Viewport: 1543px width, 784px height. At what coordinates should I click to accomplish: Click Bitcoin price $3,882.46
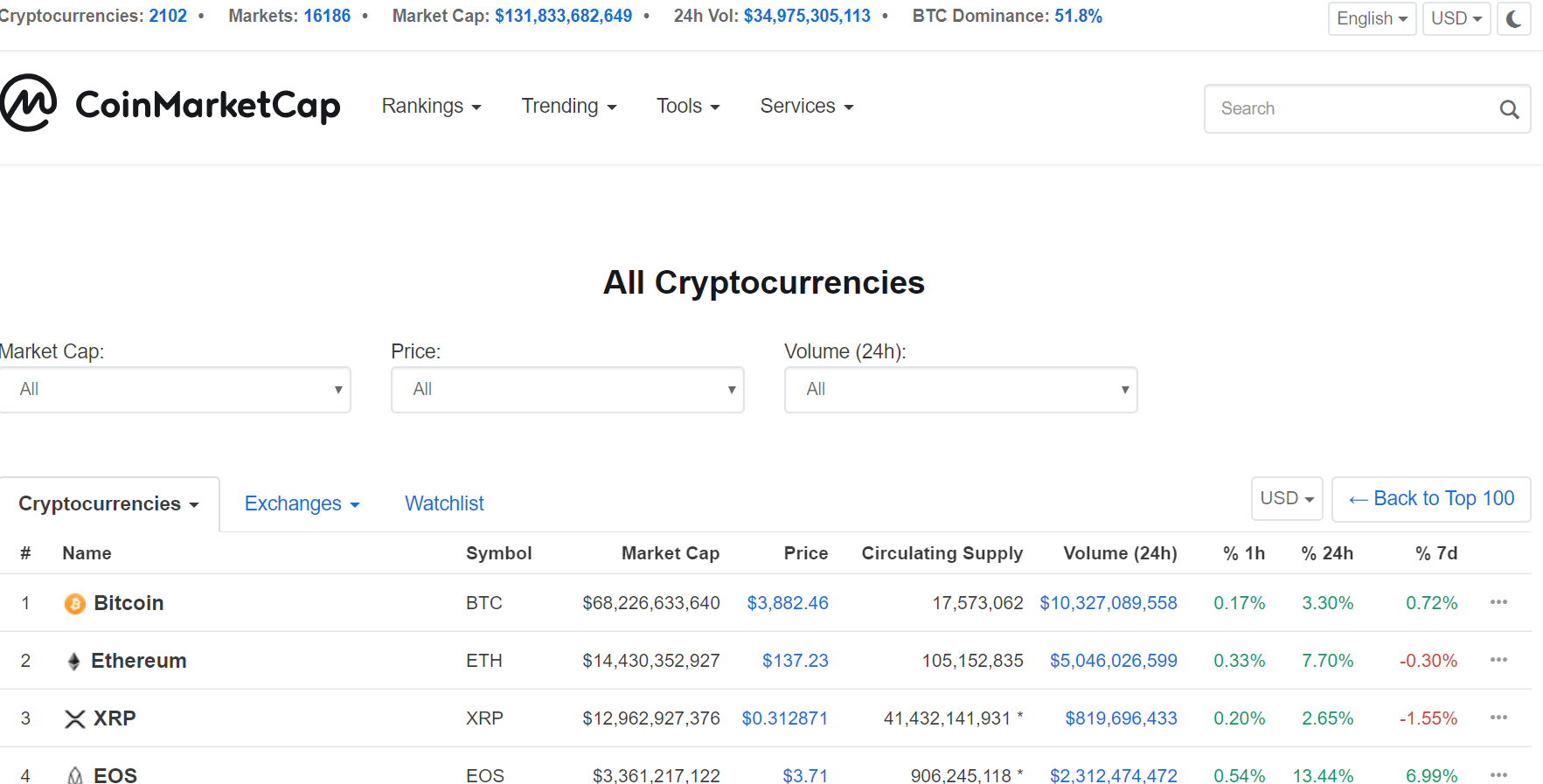point(788,603)
